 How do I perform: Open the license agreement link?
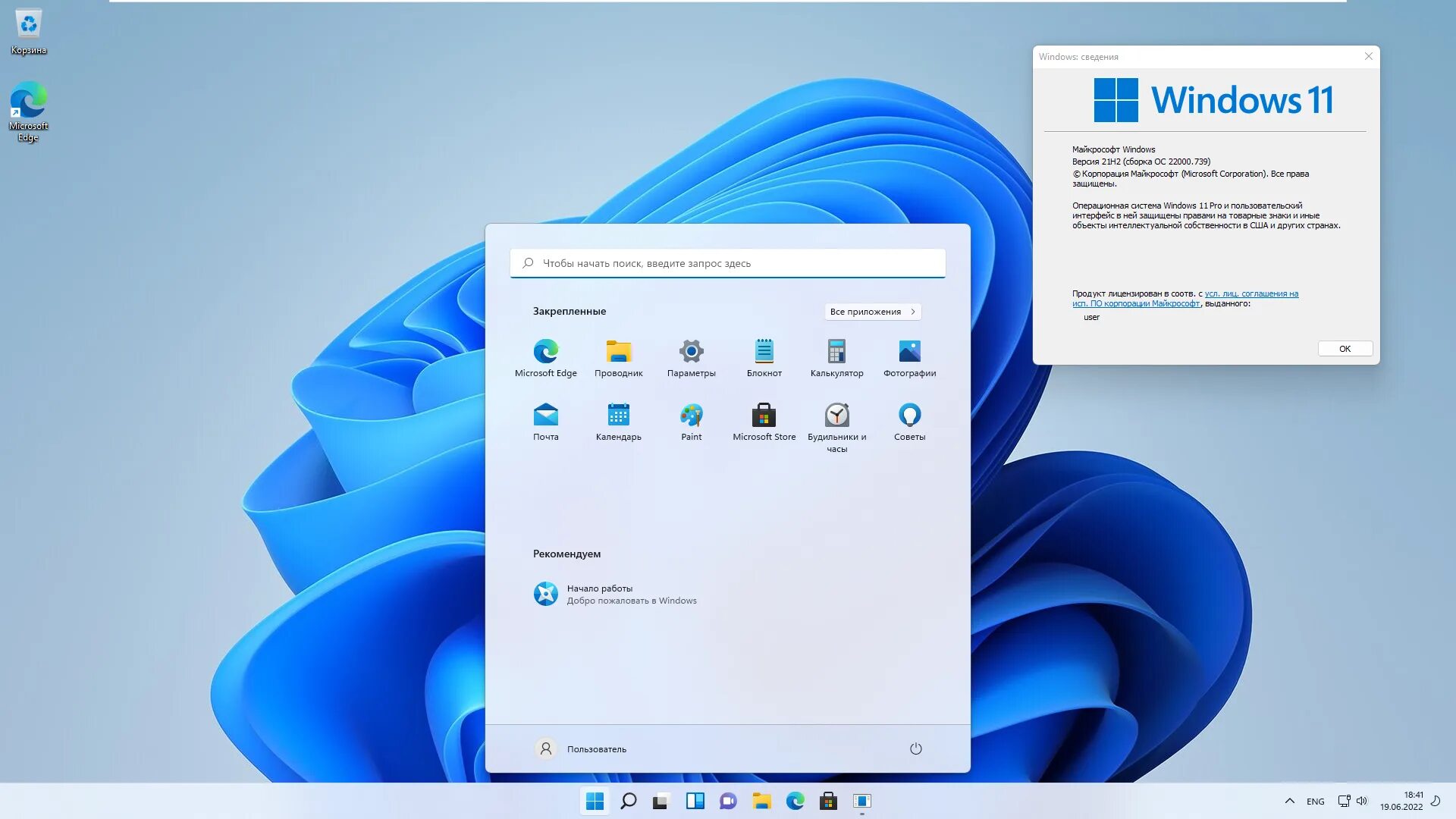point(1250,294)
